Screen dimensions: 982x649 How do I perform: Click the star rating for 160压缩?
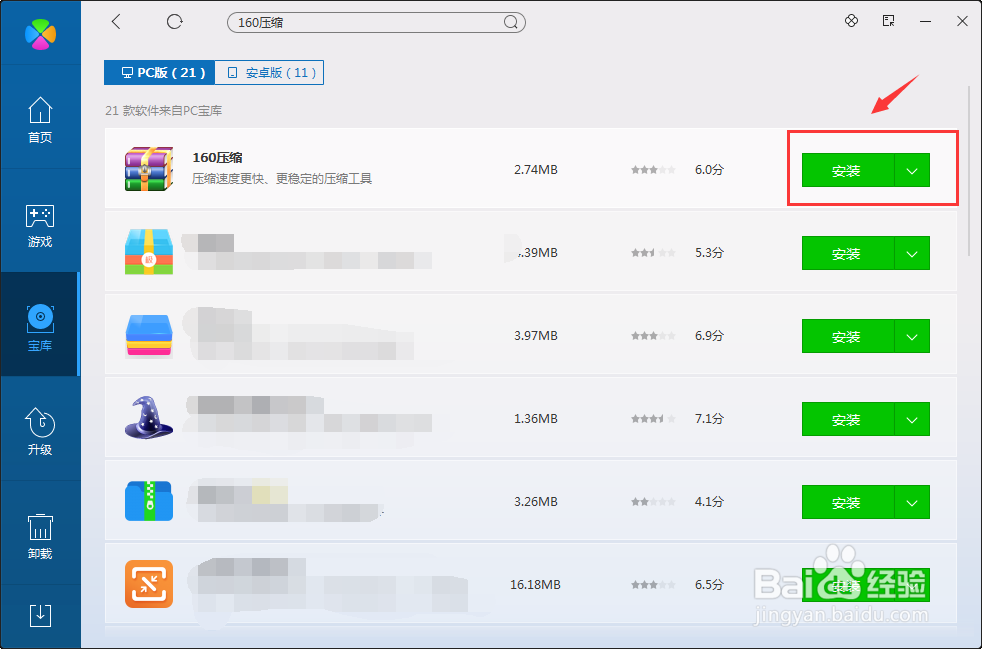653,170
